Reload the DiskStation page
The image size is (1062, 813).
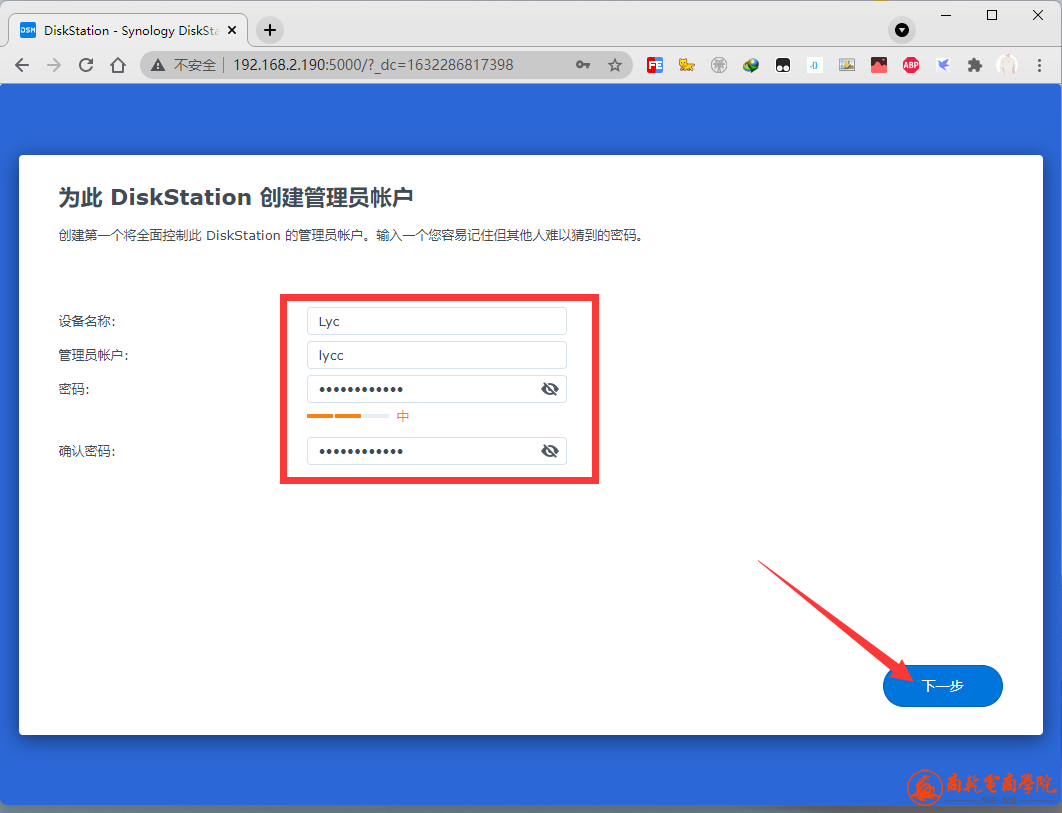86,65
